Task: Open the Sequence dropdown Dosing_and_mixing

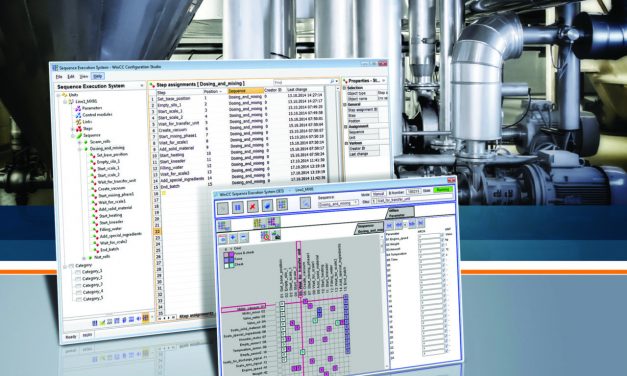Action: pos(338,204)
